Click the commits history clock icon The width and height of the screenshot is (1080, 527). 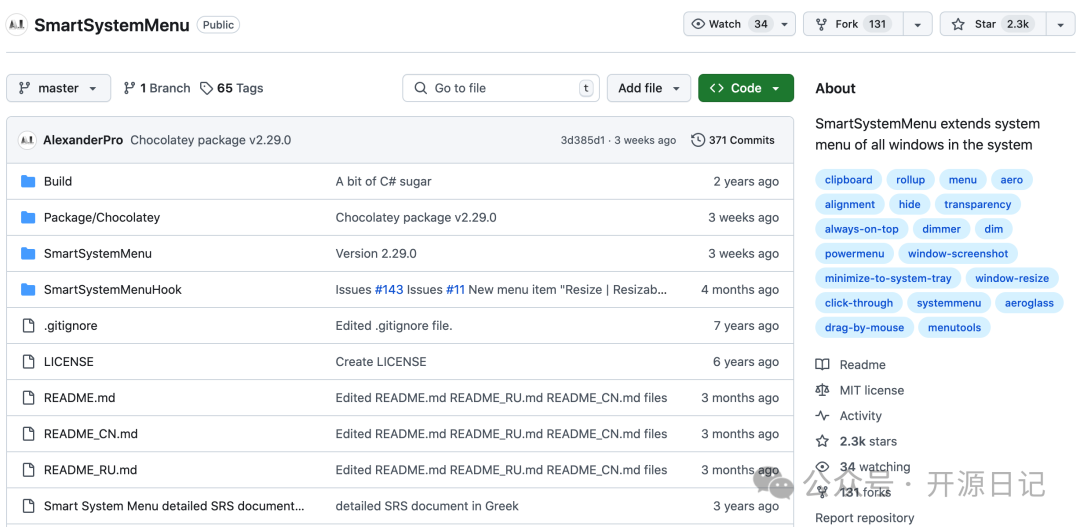pos(698,140)
